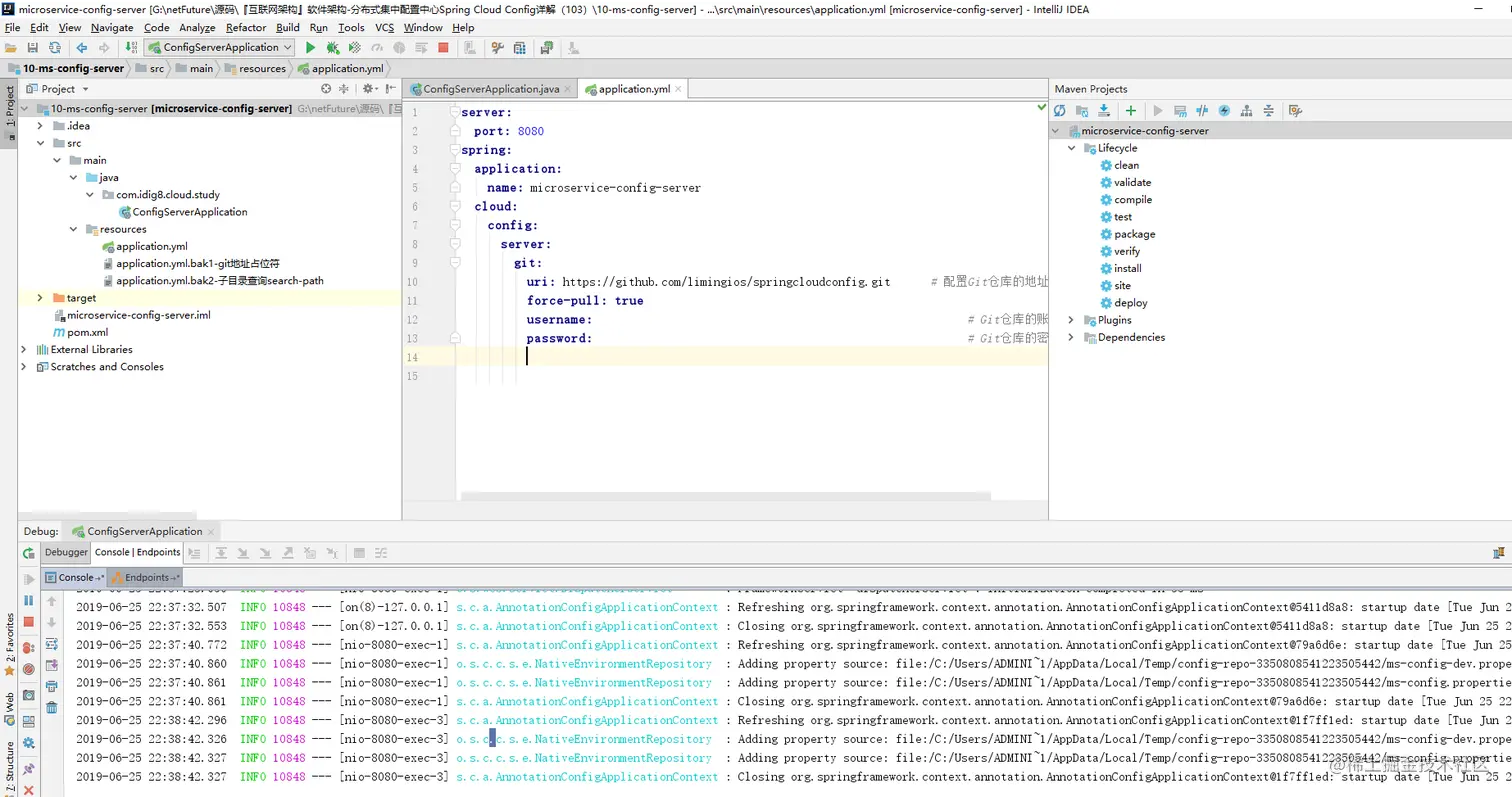Viewport: 1512px width, 797px height.
Task: Add Maven project with green plus
Action: click(x=1131, y=111)
